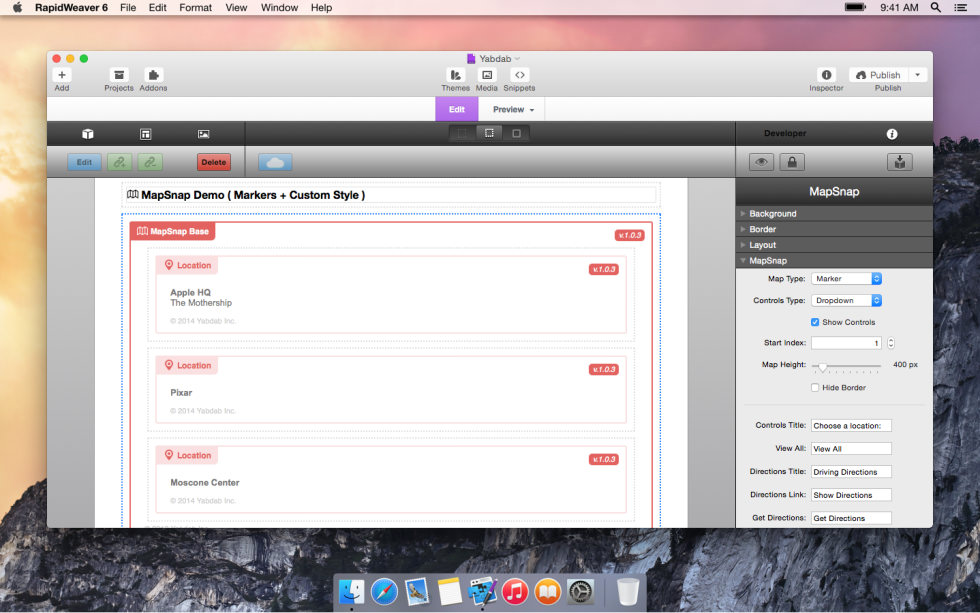Click the red Delete button
This screenshot has height=613, width=980.
pos(214,162)
